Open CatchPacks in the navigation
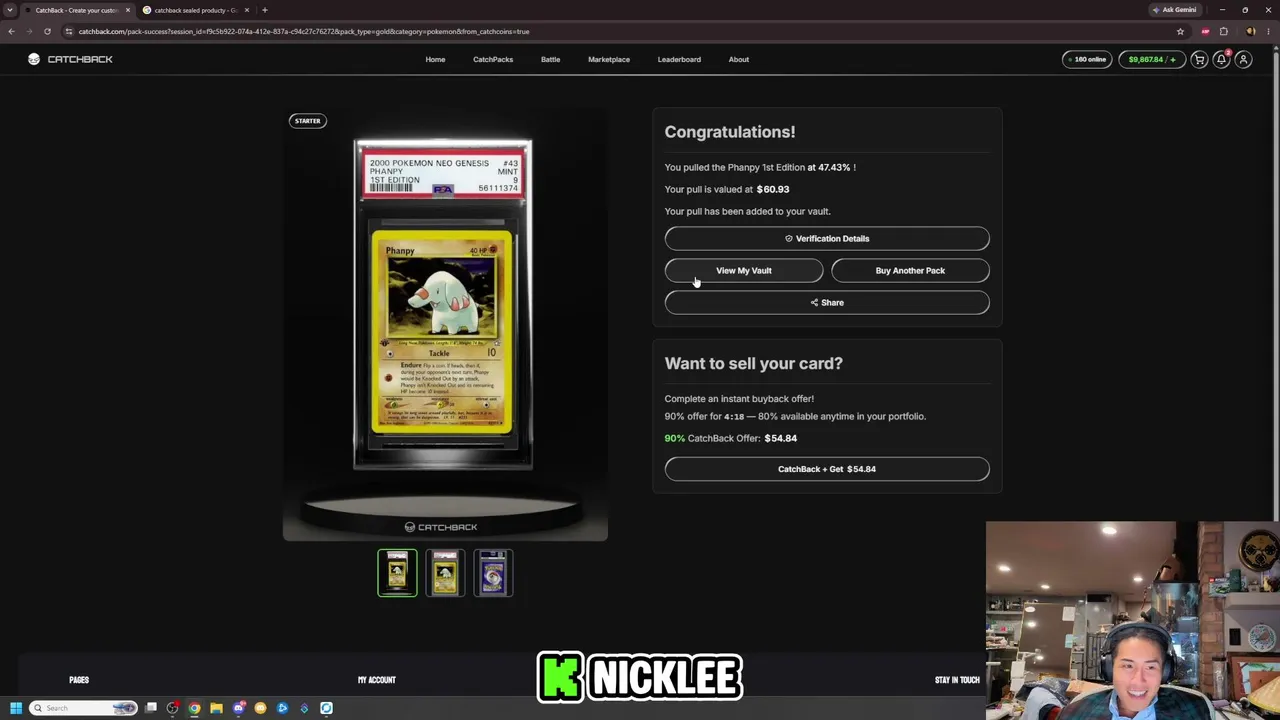 [x=493, y=59]
